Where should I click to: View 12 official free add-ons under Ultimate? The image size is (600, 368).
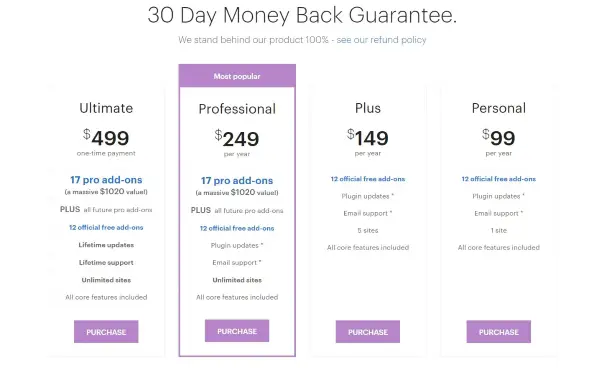point(106,227)
